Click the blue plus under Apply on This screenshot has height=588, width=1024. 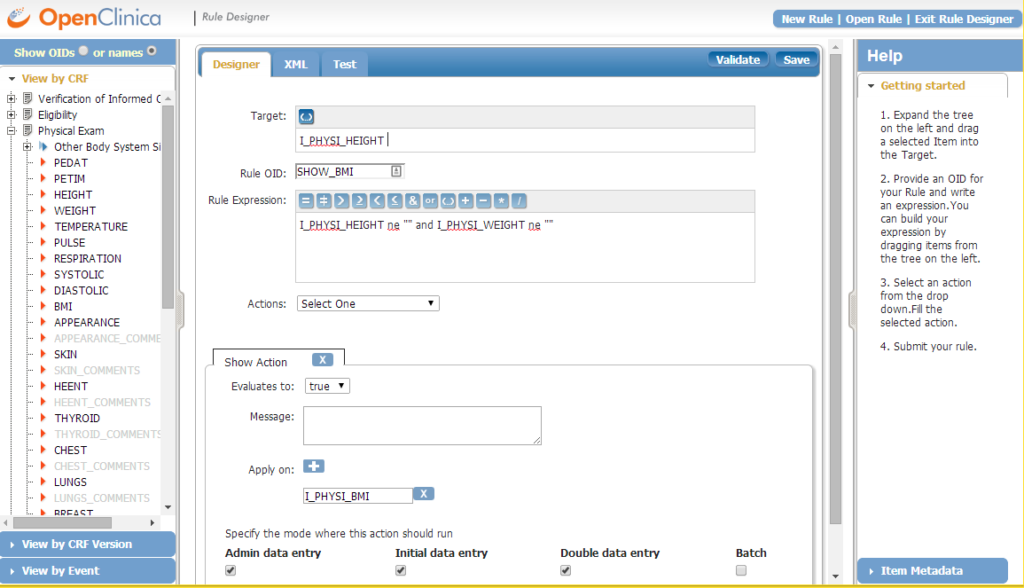point(314,466)
